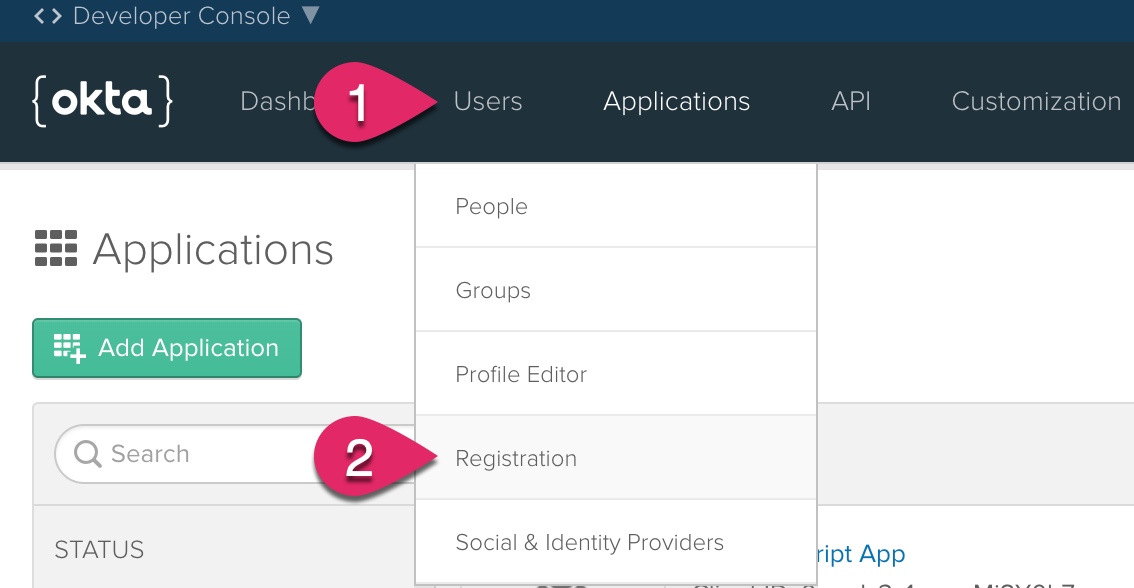1134x588 pixels.
Task: Click the magnifier icon in Search box
Action: tap(88, 454)
